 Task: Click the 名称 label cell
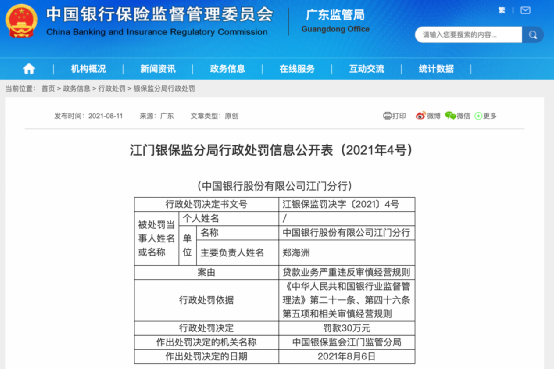237,233
